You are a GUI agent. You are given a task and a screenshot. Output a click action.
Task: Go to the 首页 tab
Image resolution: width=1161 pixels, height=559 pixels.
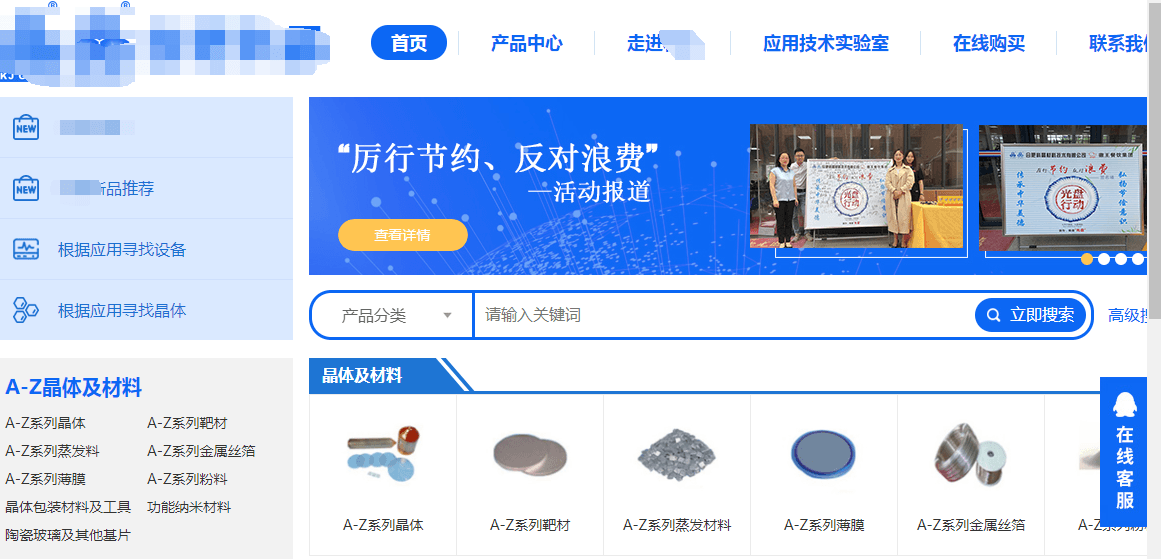[x=409, y=43]
